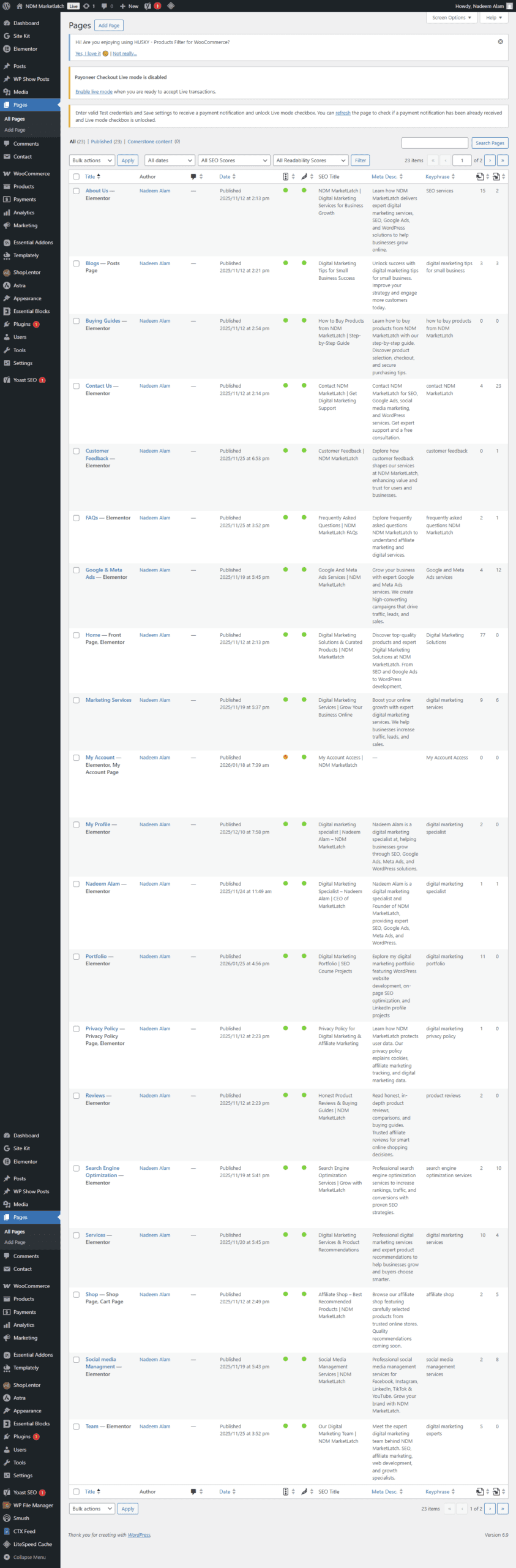
Task: Go to the last page using top pagination arrow
Action: [x=503, y=160]
